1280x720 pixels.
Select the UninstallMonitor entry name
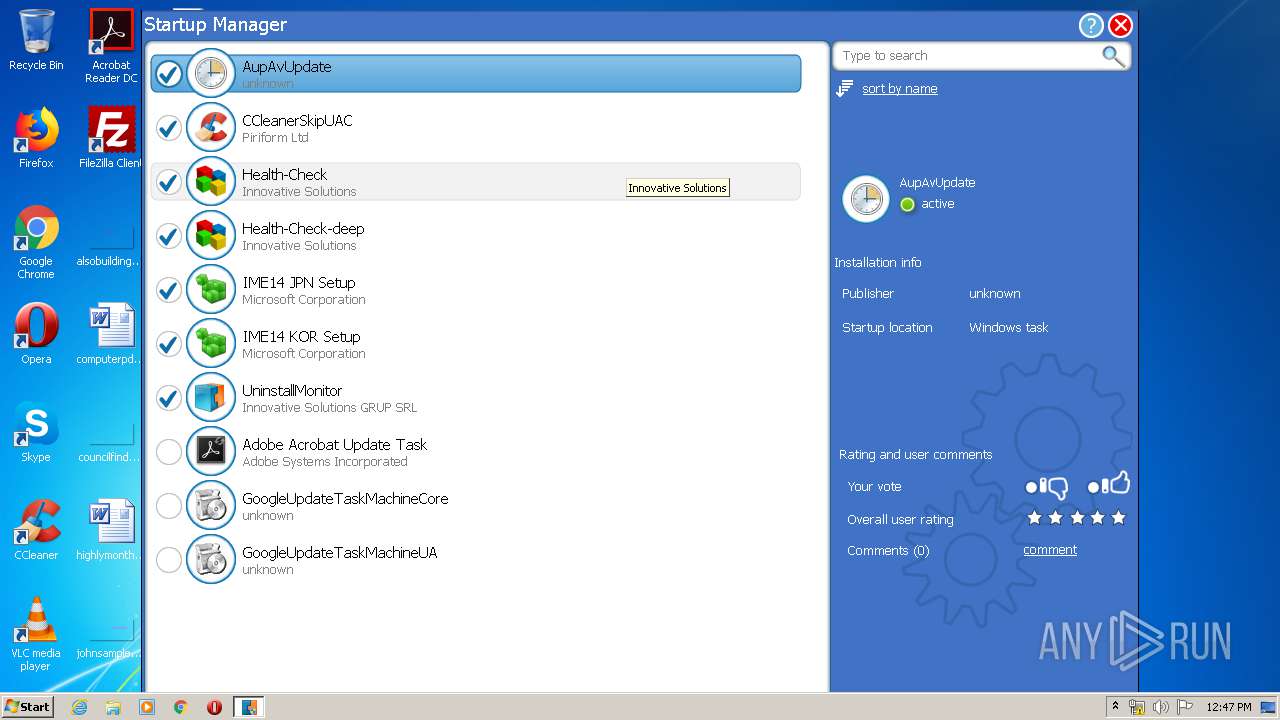pos(292,390)
